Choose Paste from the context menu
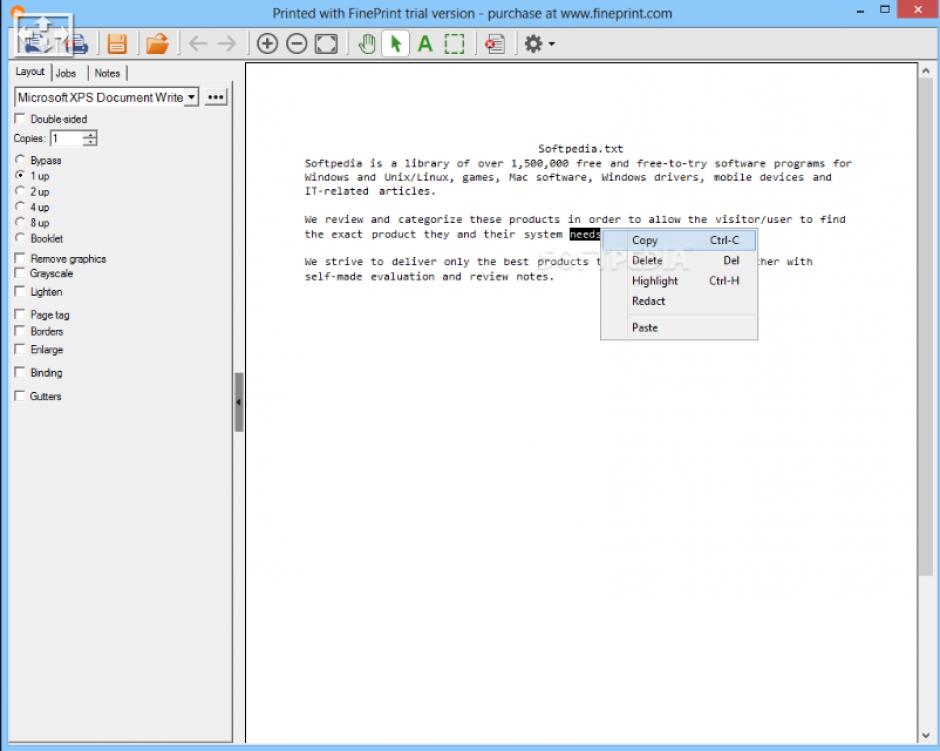 679,328
